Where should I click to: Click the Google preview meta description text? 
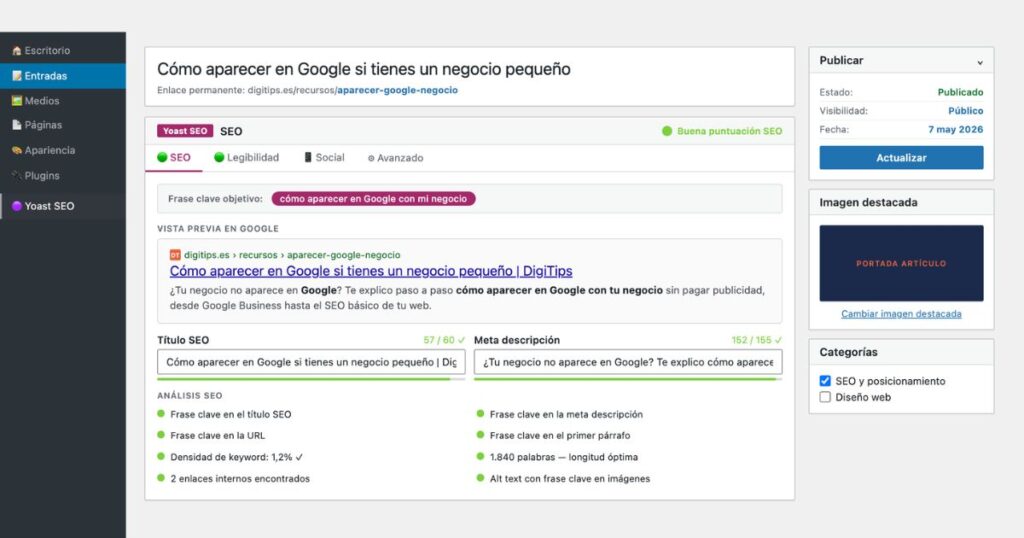point(467,298)
